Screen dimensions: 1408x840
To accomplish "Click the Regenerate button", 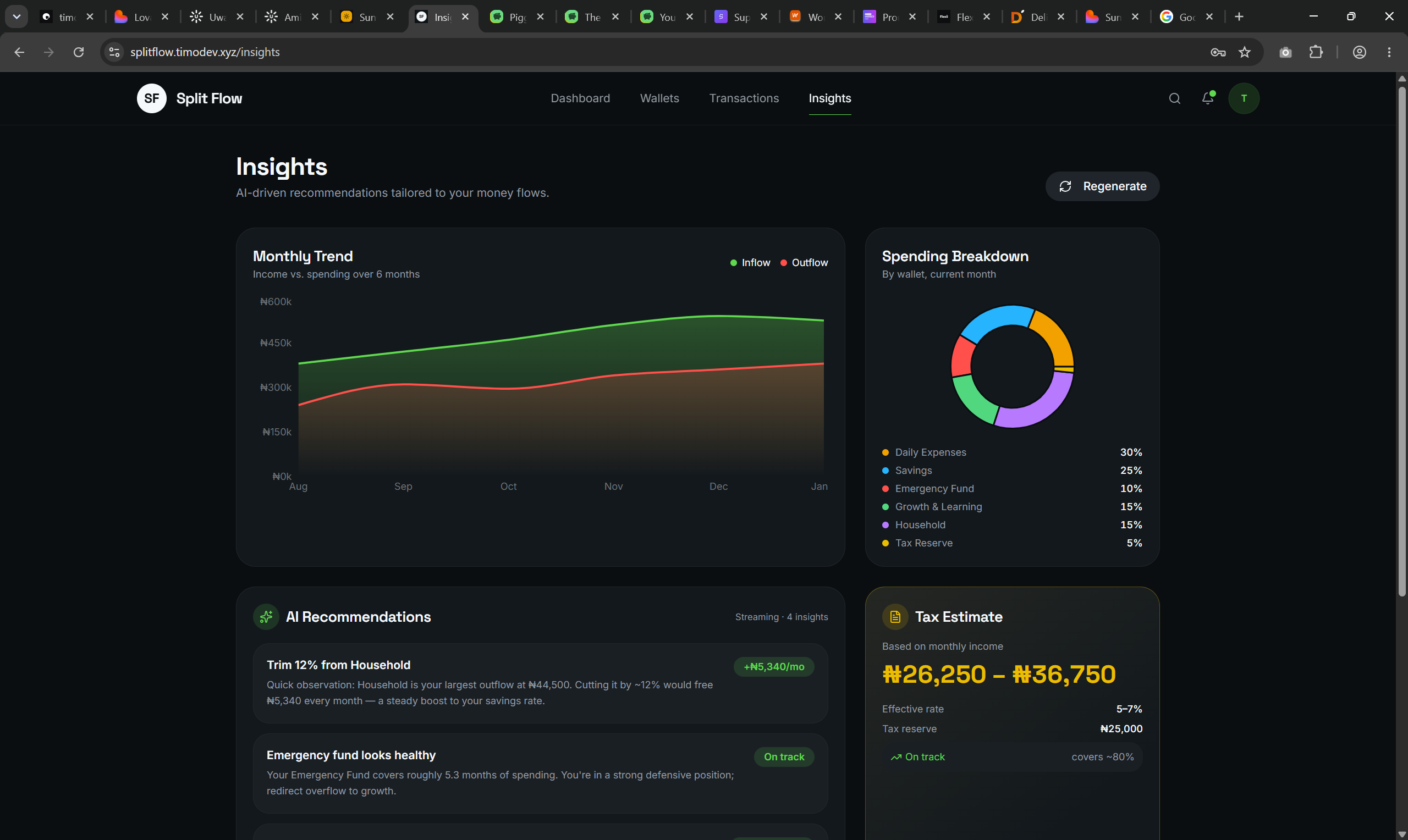I will coord(1102,186).
